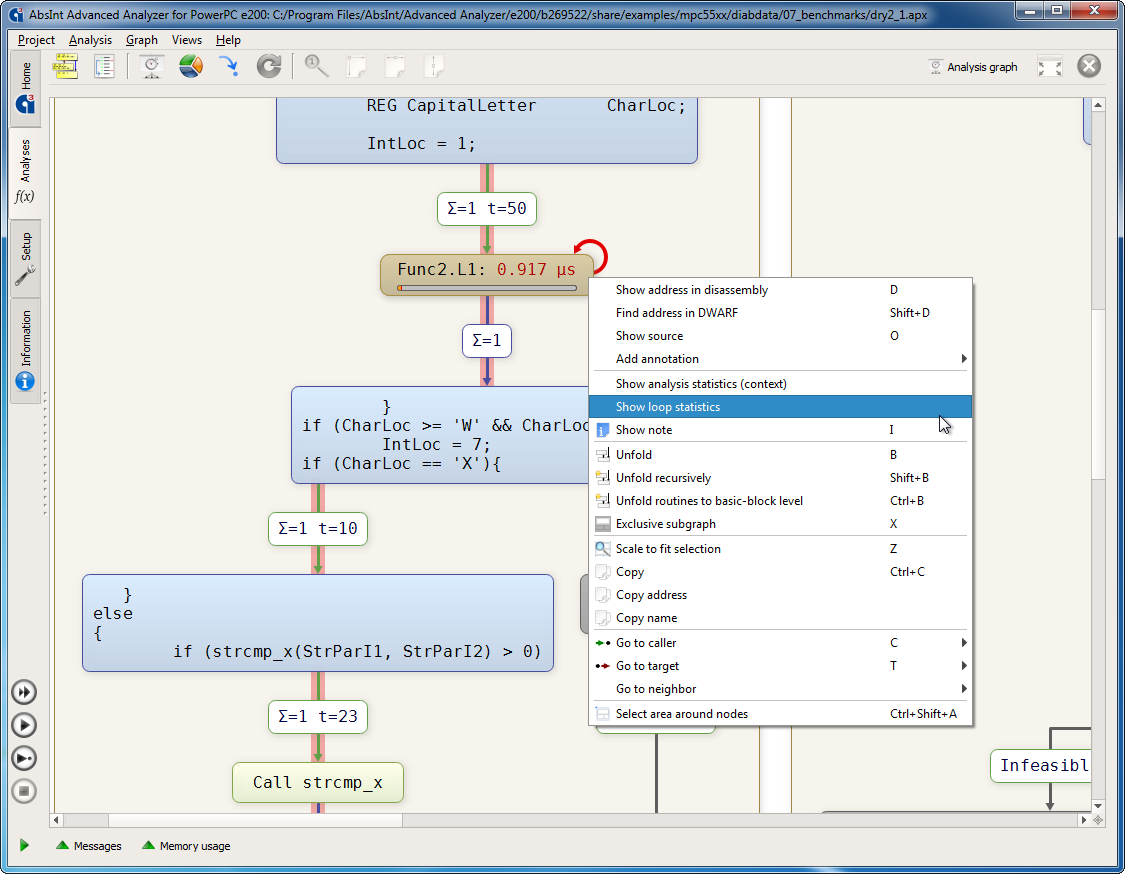Choose Exclusive subgraph
Viewport: 1125px width, 874px height.
point(780,524)
